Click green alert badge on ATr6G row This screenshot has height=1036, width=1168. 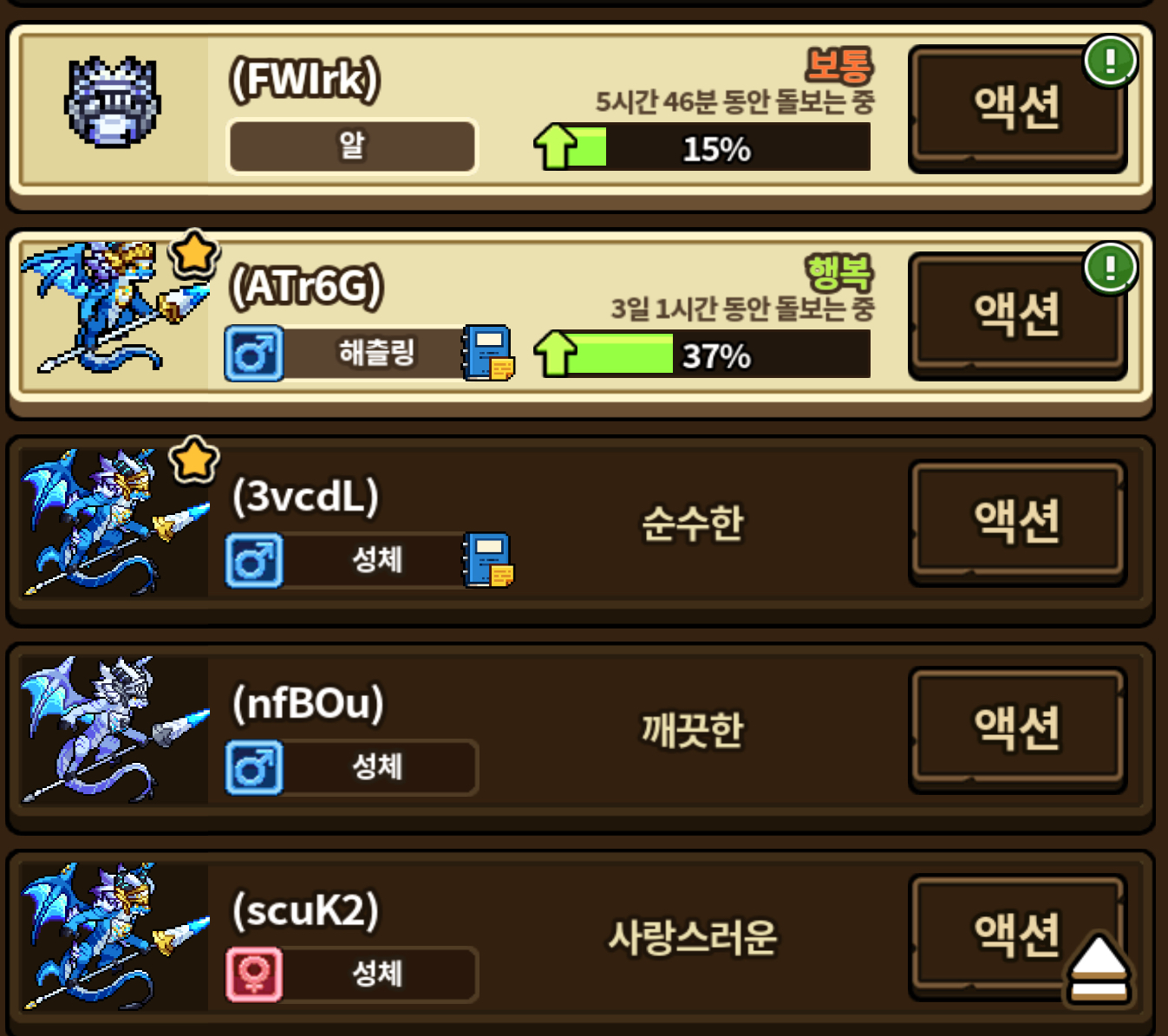point(1110,267)
